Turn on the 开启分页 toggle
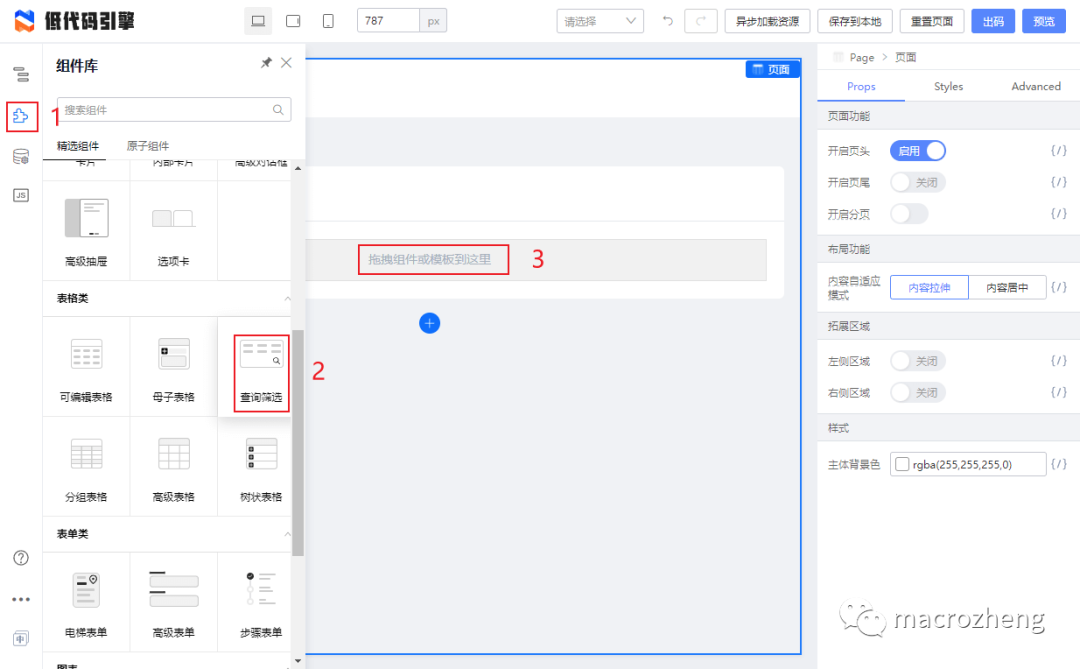 pyautogui.click(x=911, y=213)
